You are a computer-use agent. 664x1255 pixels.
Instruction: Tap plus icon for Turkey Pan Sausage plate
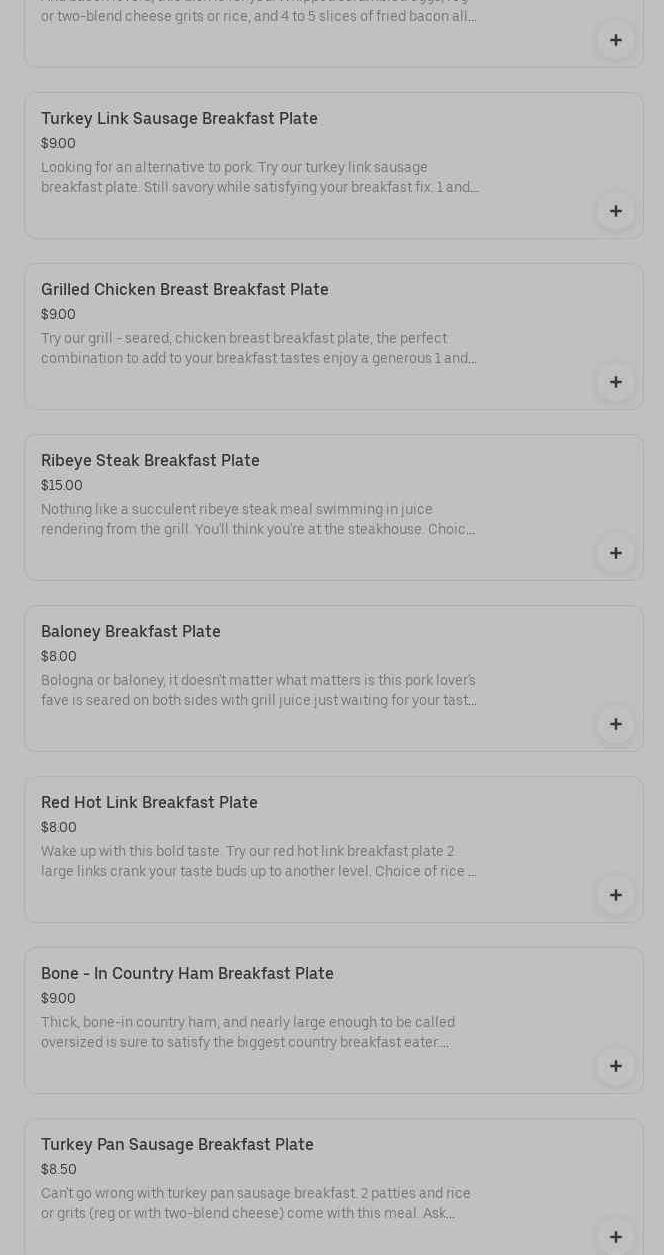(616, 1237)
